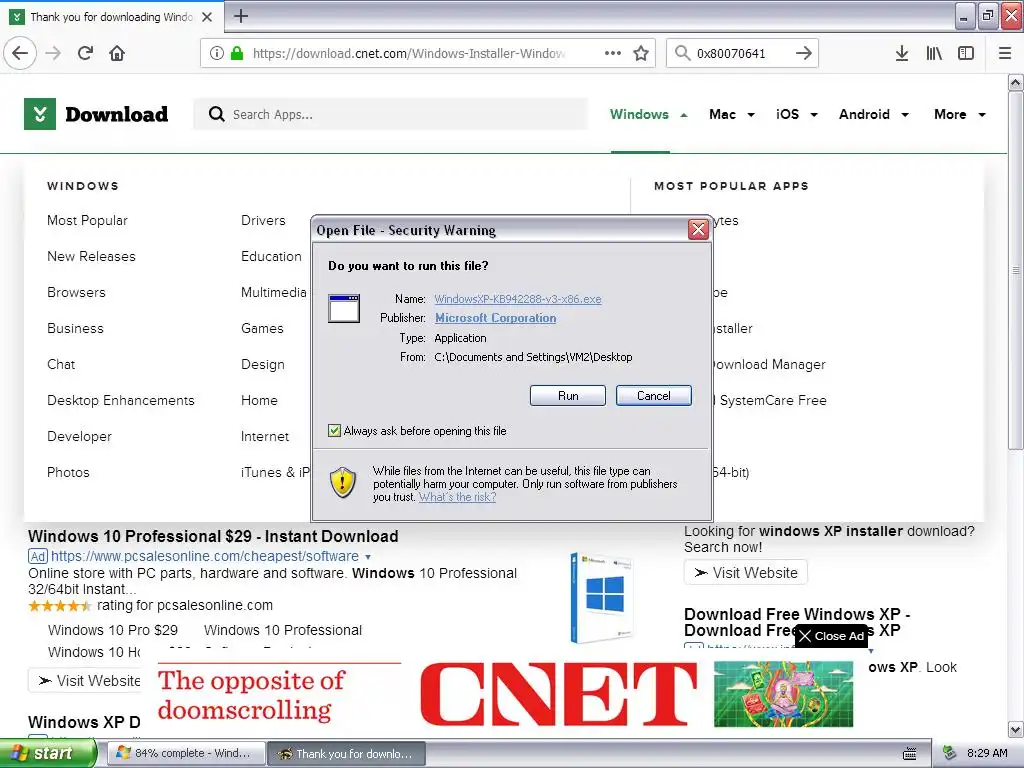Click the green Download logo icon
The image size is (1024, 768).
pos(40,114)
